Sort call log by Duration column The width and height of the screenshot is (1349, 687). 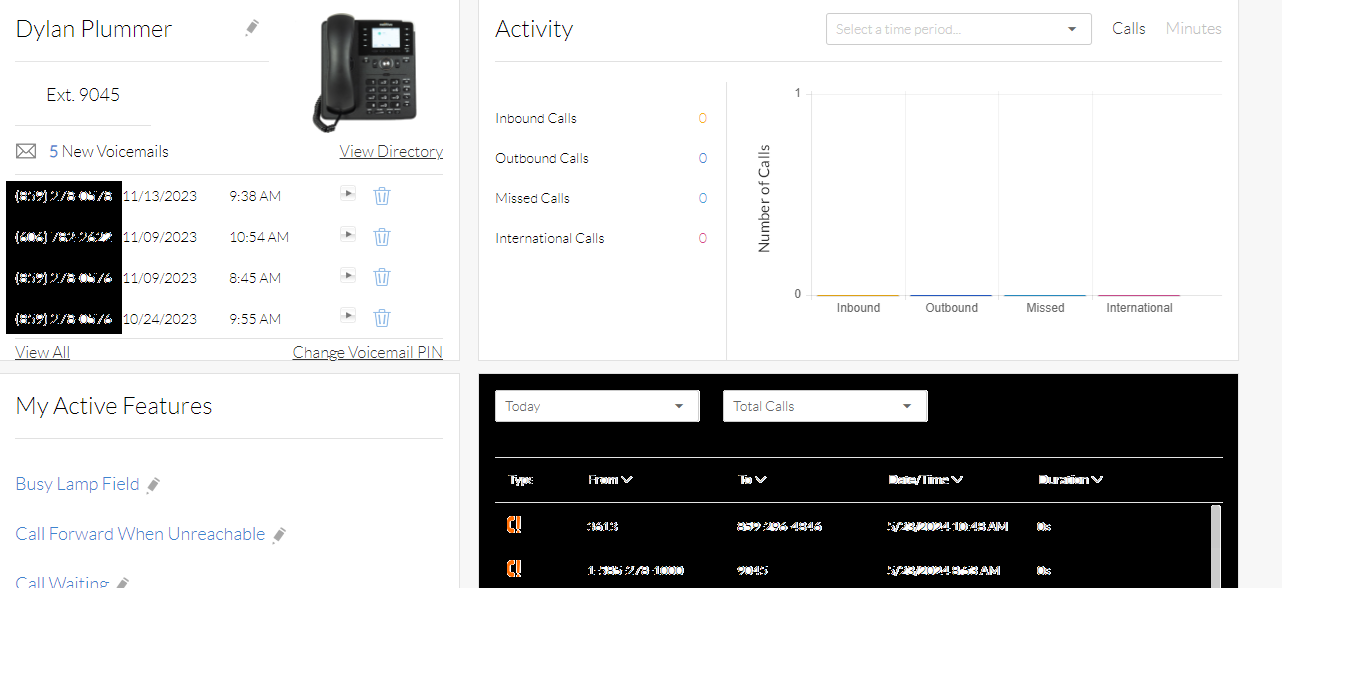1070,480
